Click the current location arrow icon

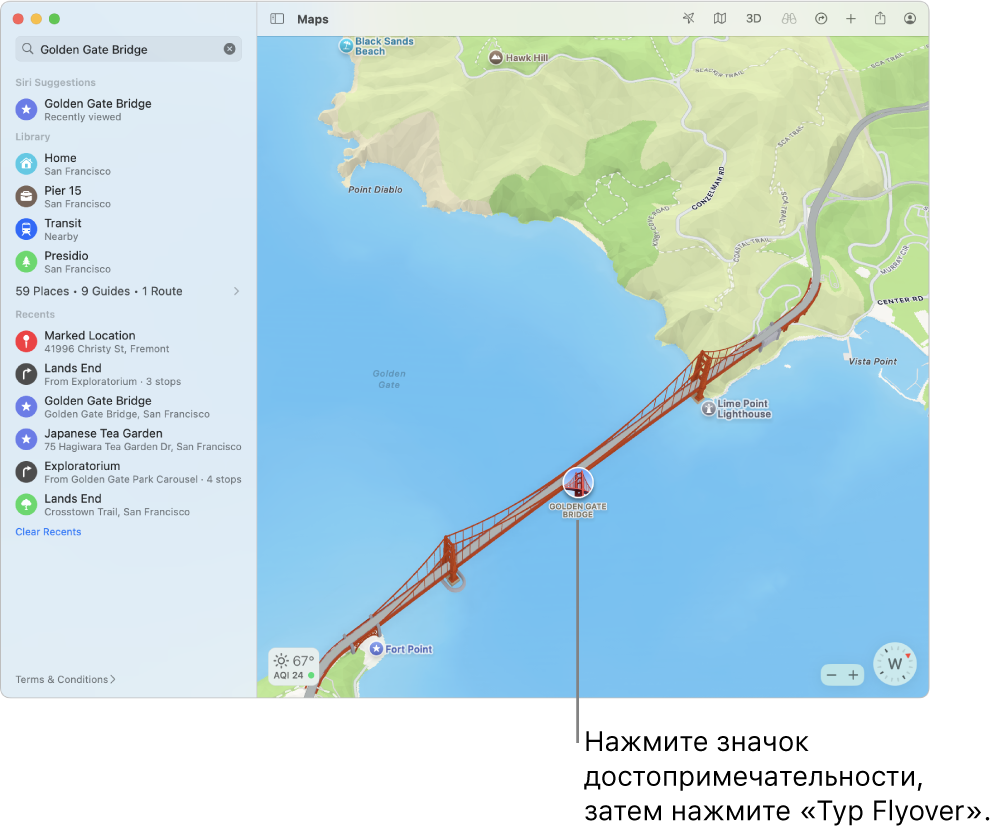tap(688, 19)
